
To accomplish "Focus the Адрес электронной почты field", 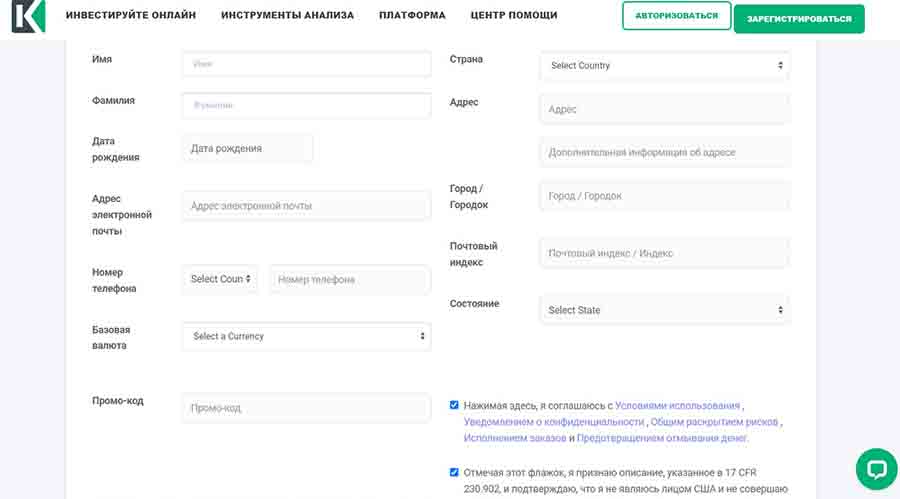I will click(x=306, y=206).
